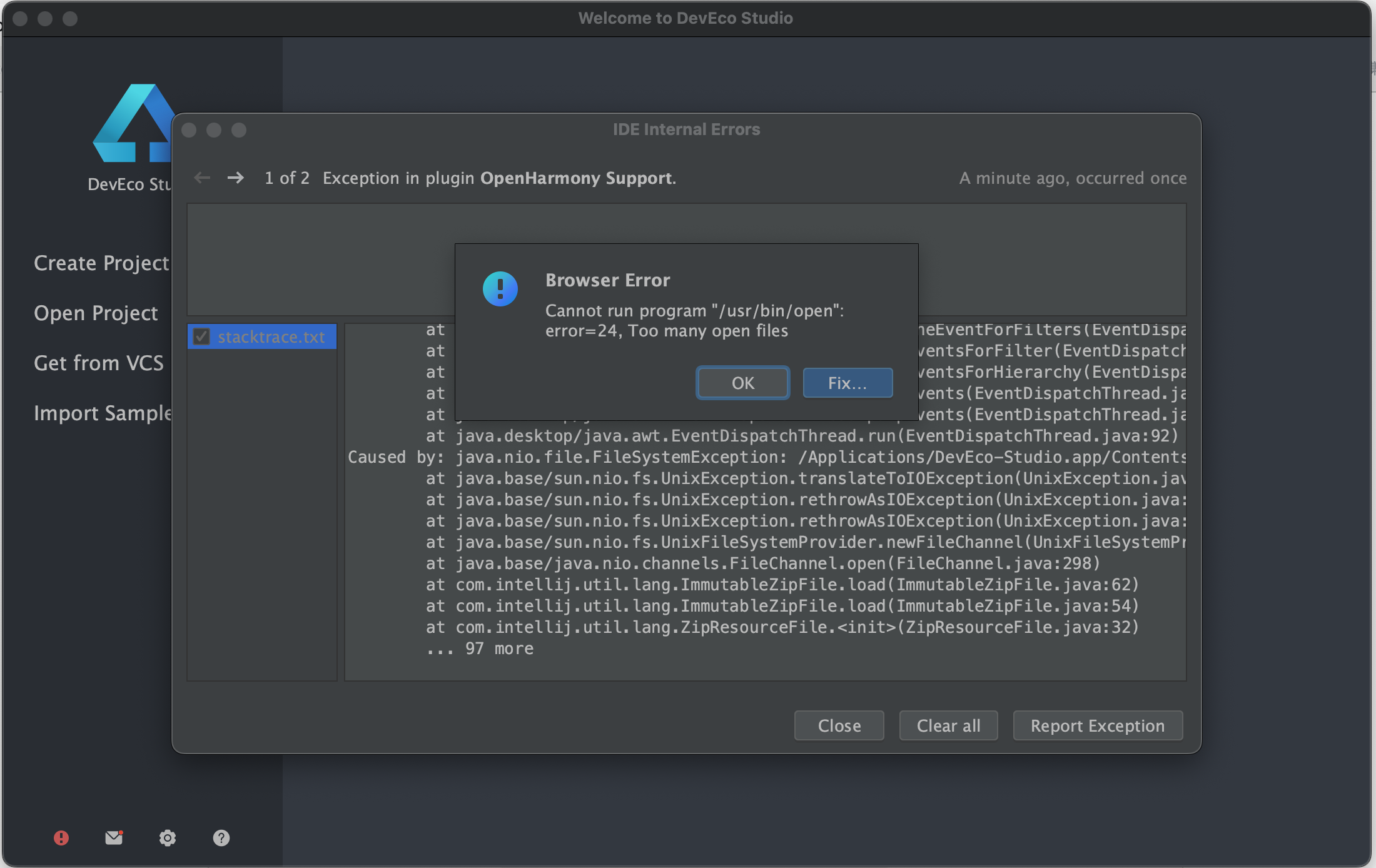Viewport: 1376px width, 868px height.
Task: Select Create Project option
Action: click(x=101, y=263)
